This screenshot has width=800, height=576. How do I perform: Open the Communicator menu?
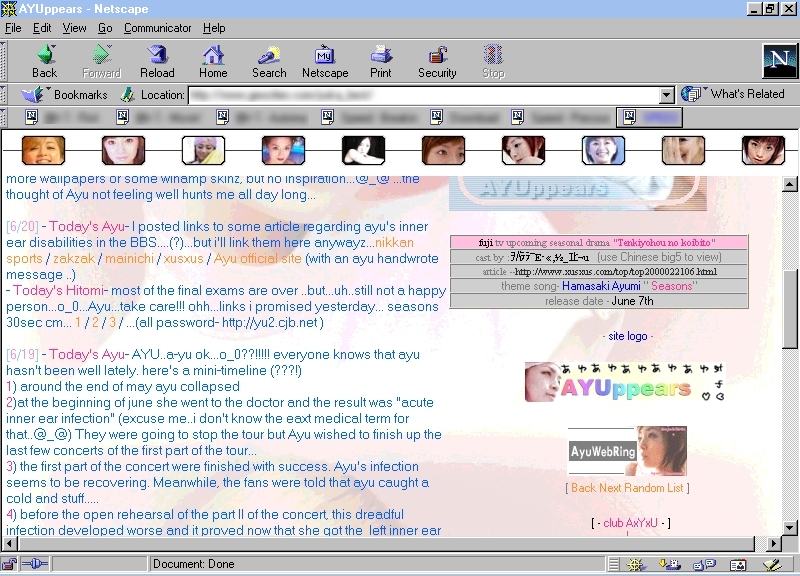coord(158,28)
